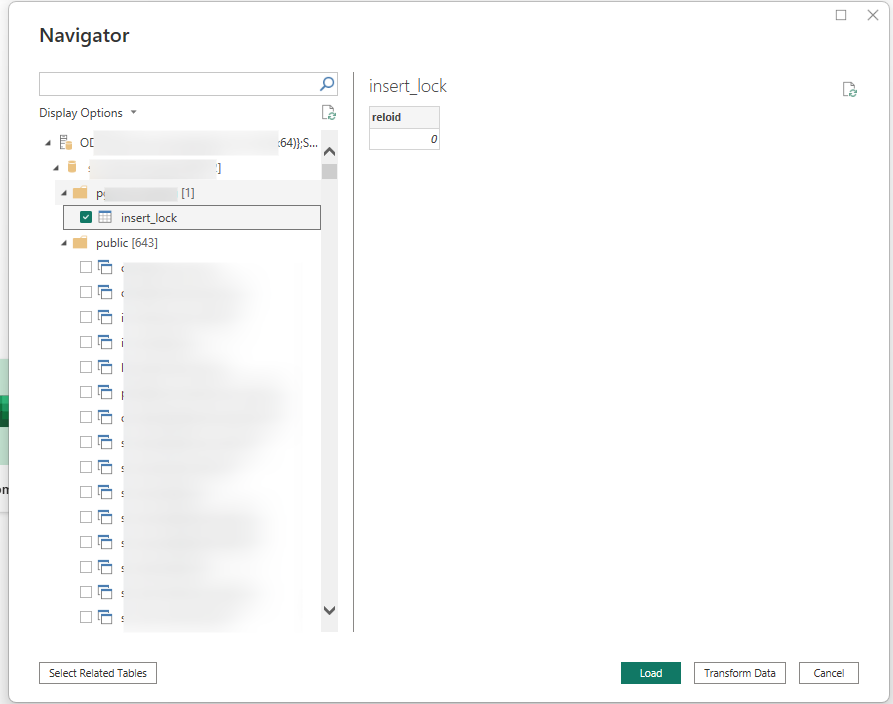Click the database cylinder icon in tree
The width and height of the screenshot is (893, 704).
pos(71,168)
